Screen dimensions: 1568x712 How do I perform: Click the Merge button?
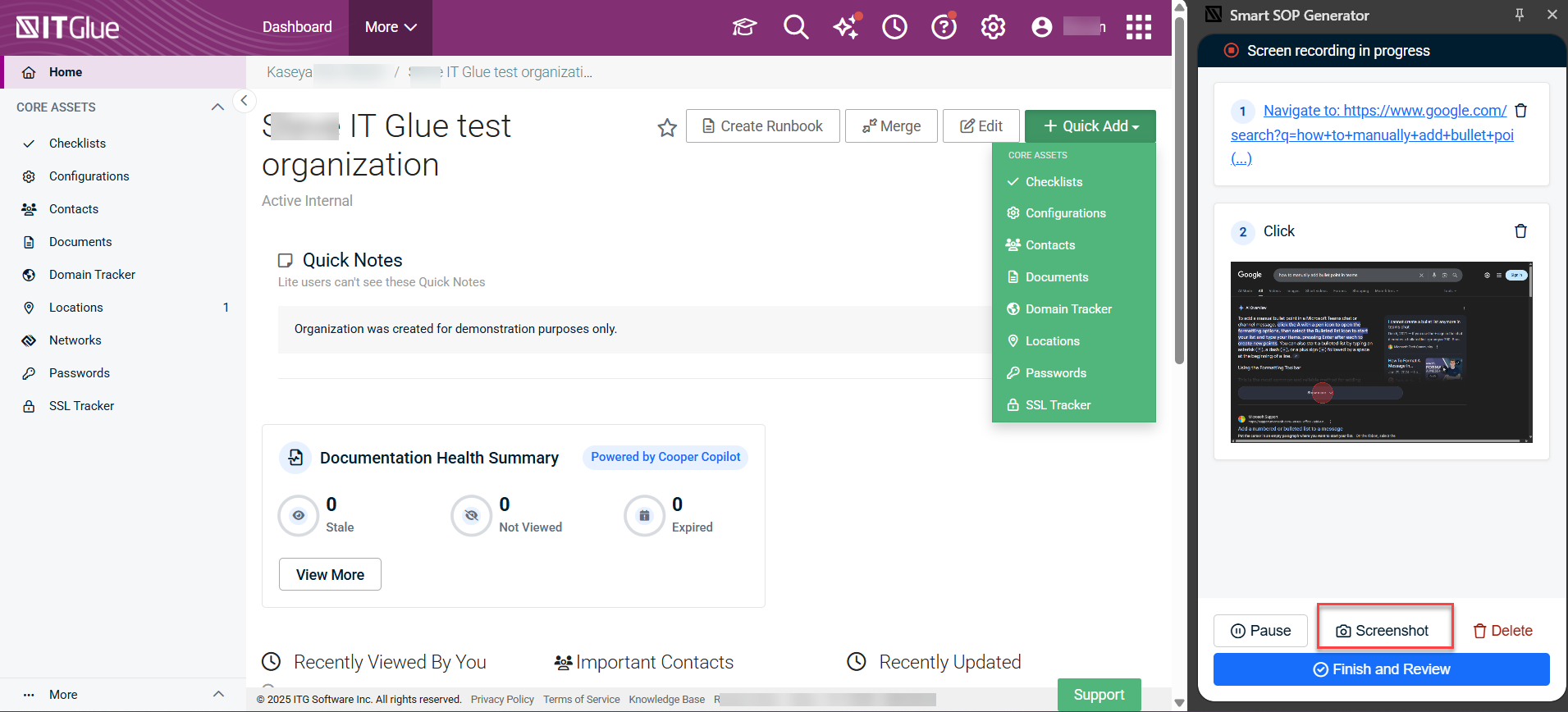(891, 126)
